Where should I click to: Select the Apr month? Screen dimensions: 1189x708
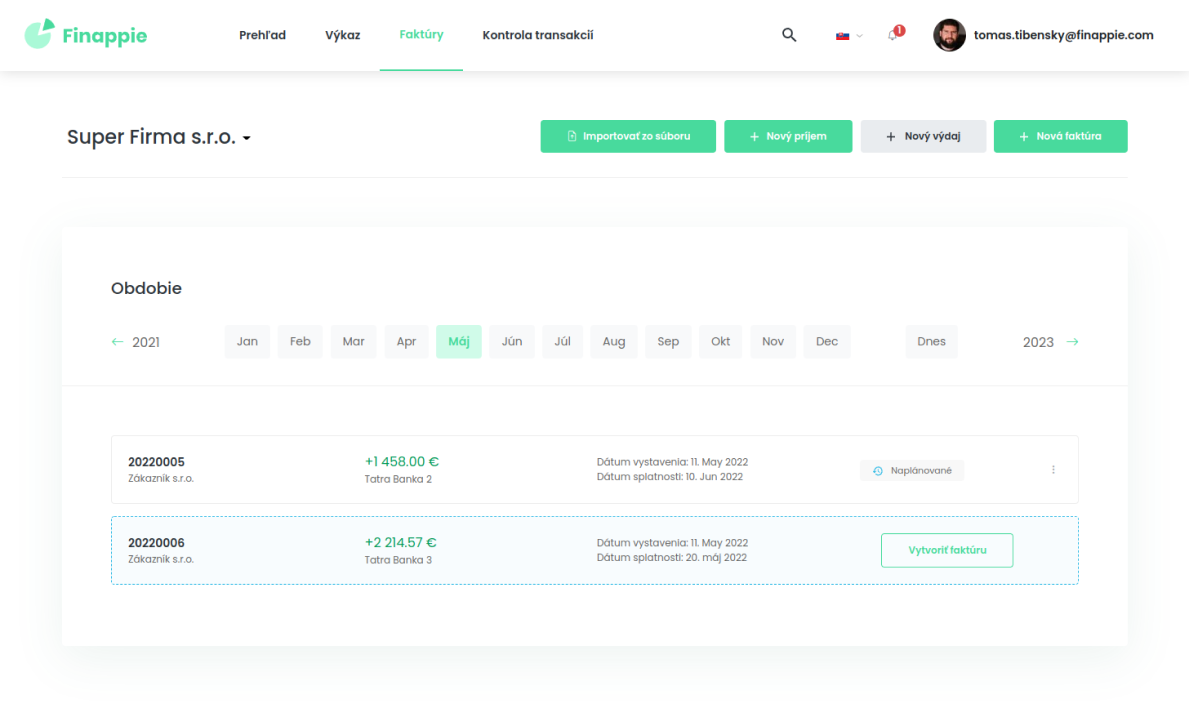tap(406, 342)
